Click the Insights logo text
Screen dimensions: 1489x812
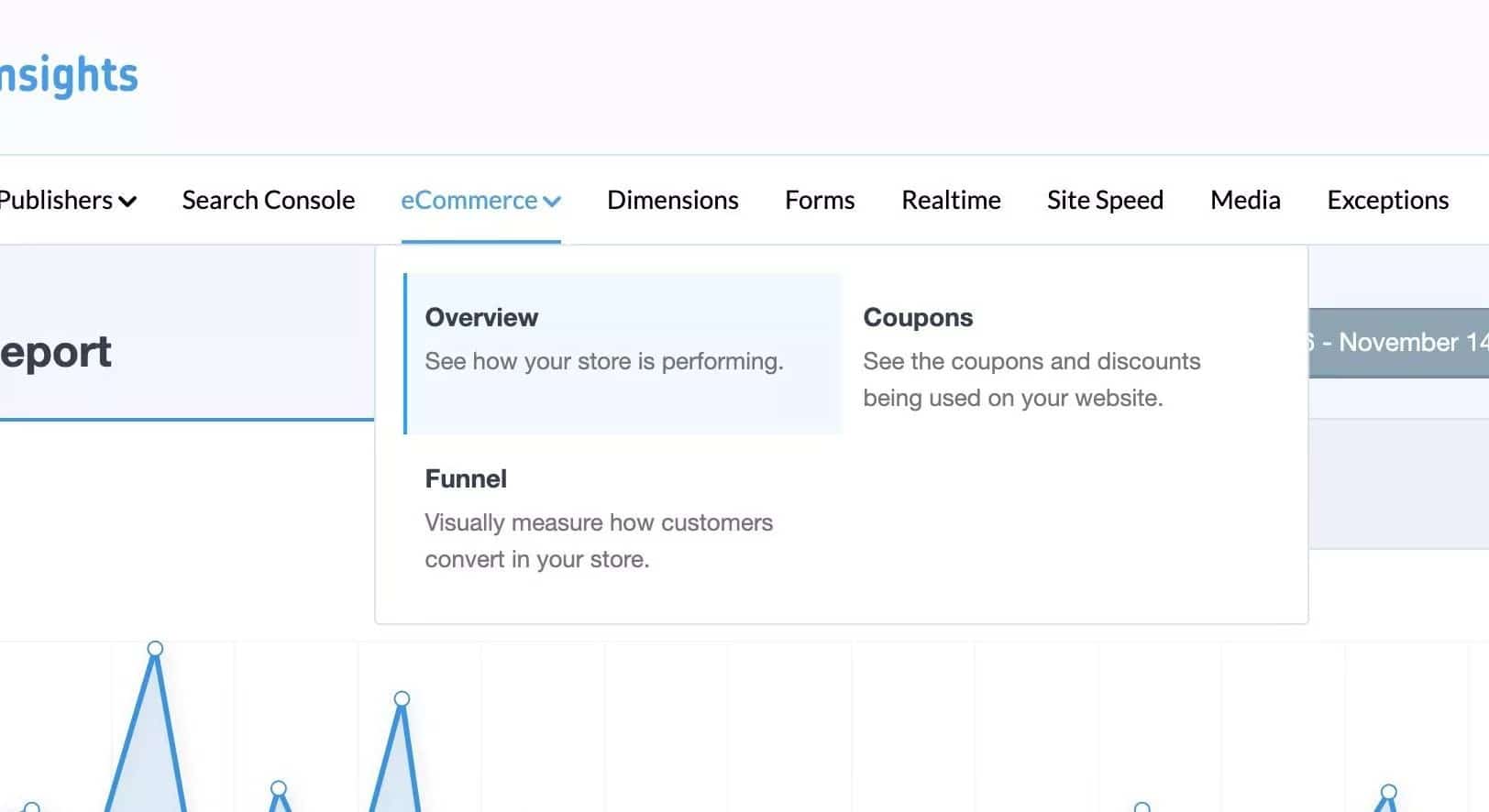69,75
